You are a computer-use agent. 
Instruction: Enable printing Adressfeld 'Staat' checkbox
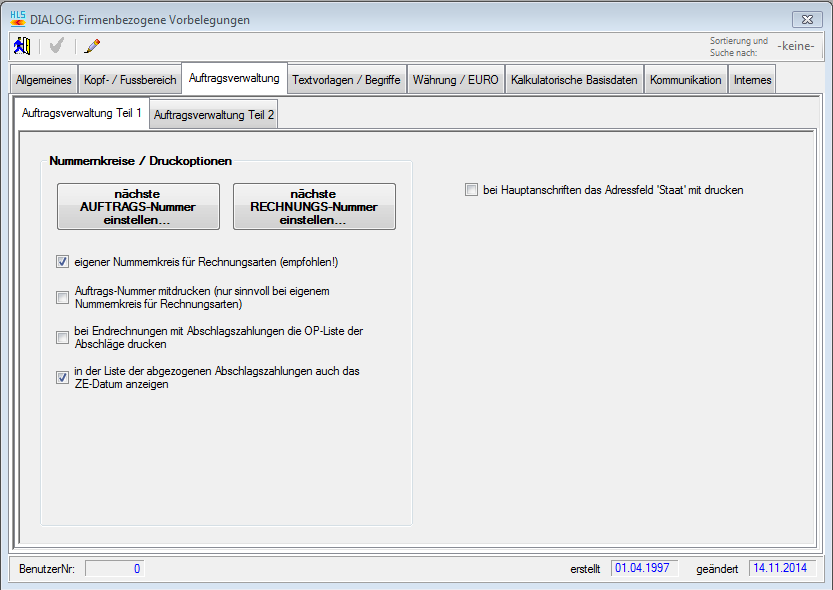tap(471, 189)
